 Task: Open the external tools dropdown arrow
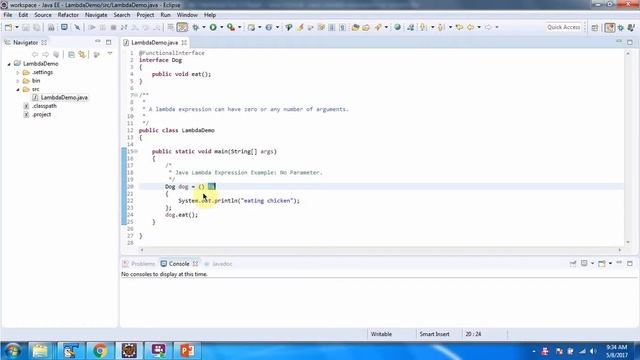pos(240,27)
